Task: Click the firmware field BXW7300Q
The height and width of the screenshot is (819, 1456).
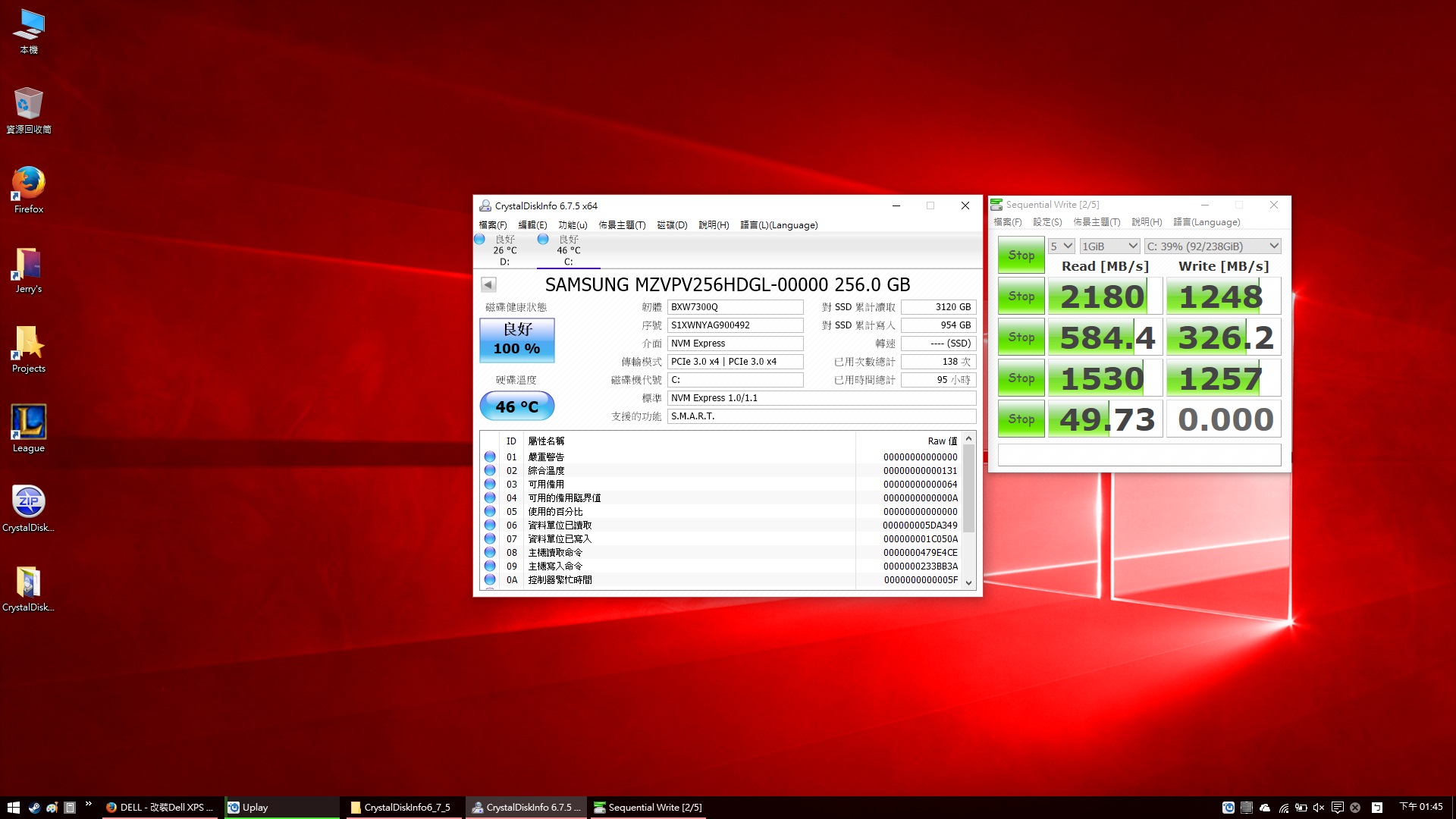Action: coord(735,307)
